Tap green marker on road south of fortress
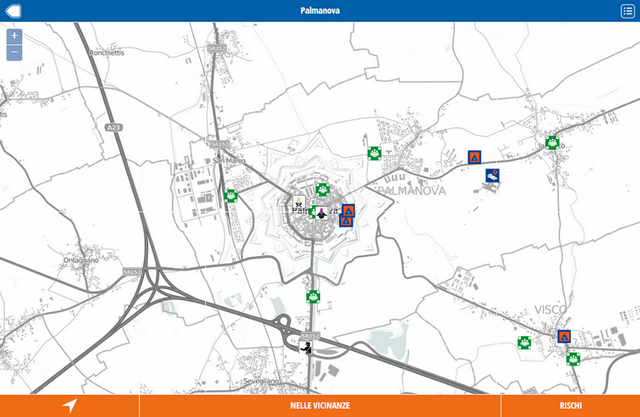 coord(313,296)
